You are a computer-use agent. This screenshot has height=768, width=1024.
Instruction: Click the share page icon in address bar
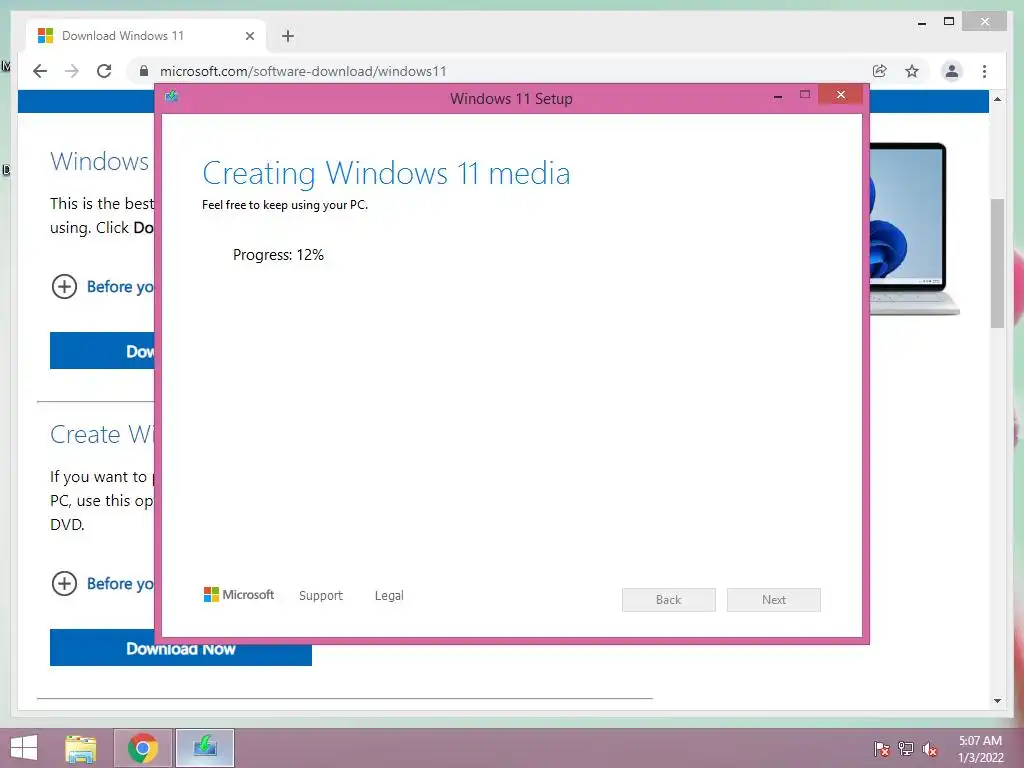880,71
